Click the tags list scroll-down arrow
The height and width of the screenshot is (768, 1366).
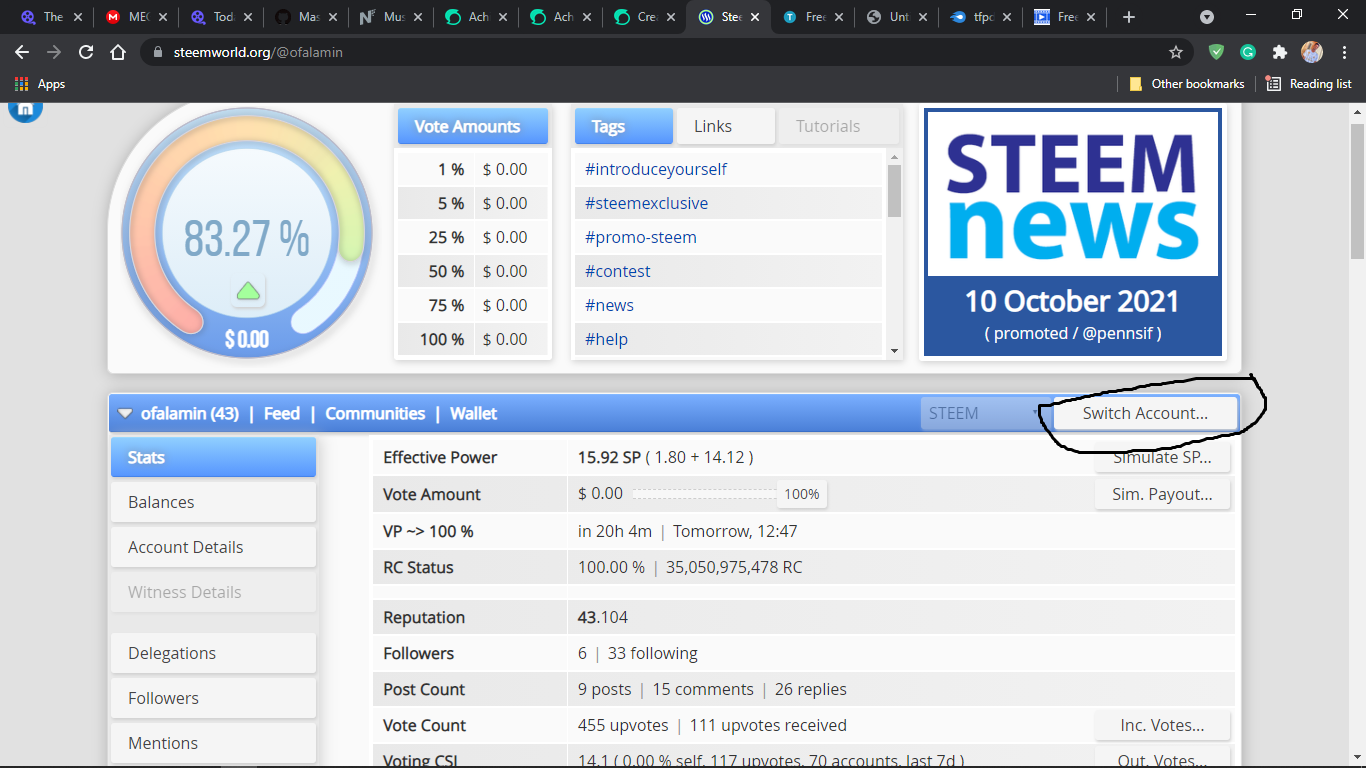(x=894, y=351)
